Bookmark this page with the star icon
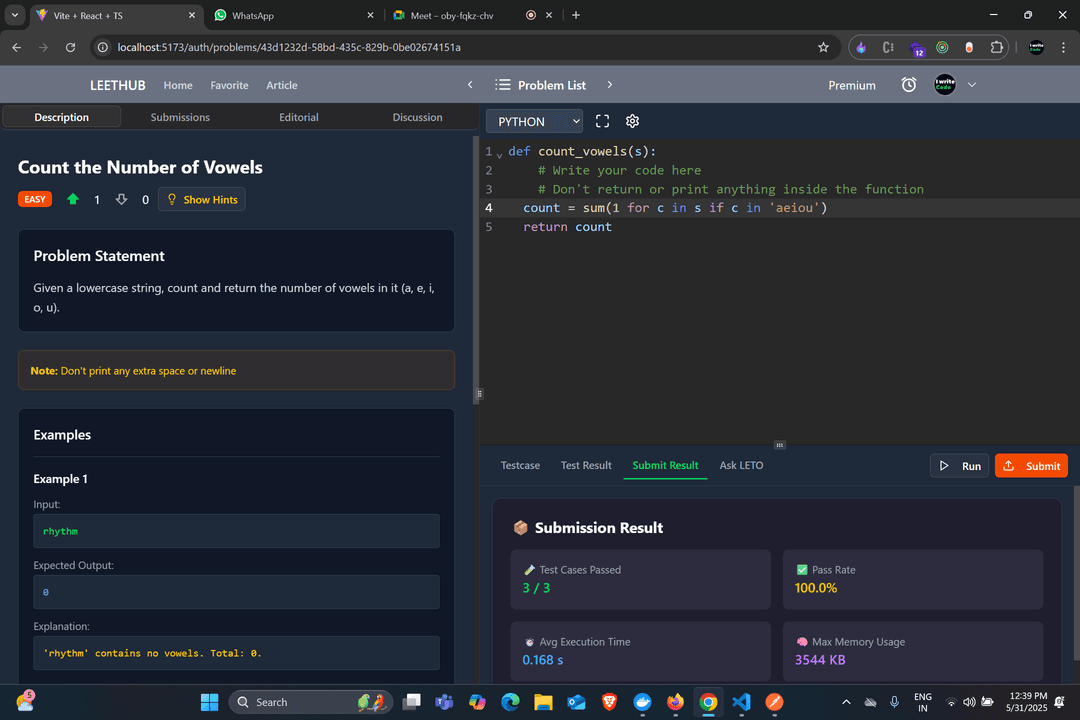The height and width of the screenshot is (720, 1080). pos(823,47)
